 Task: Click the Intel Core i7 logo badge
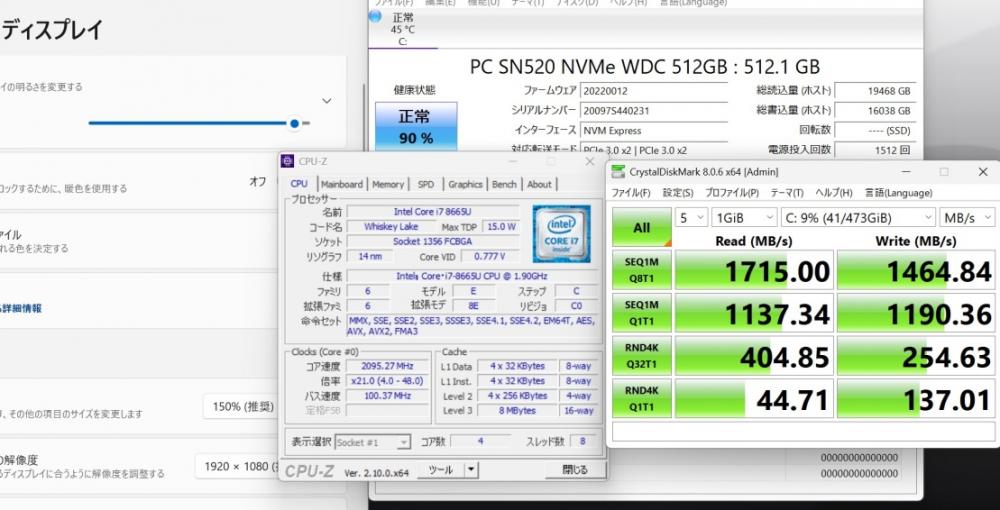(x=561, y=233)
